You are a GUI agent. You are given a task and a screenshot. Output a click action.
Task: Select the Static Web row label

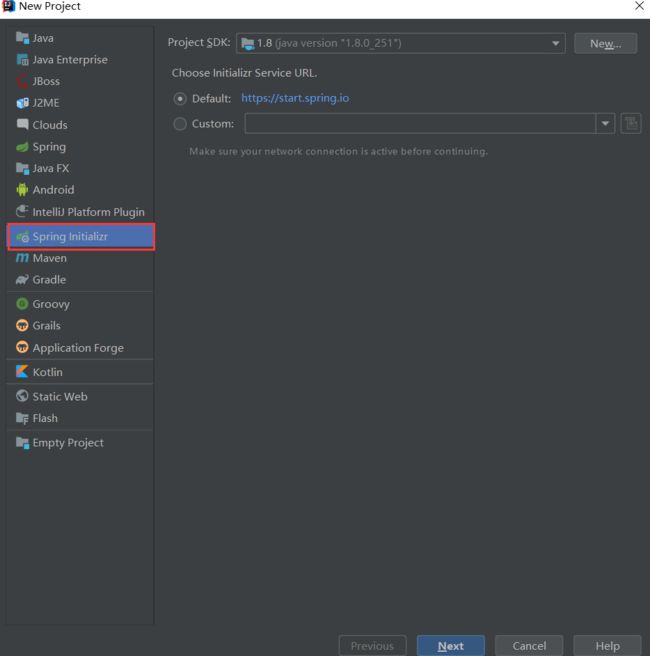(60, 397)
